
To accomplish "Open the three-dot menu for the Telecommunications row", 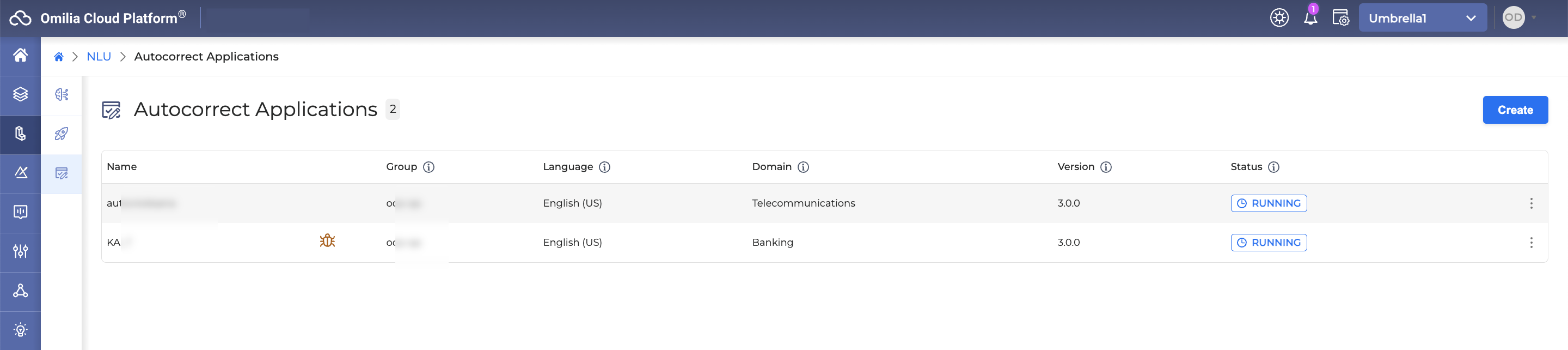I will pyautogui.click(x=1531, y=204).
